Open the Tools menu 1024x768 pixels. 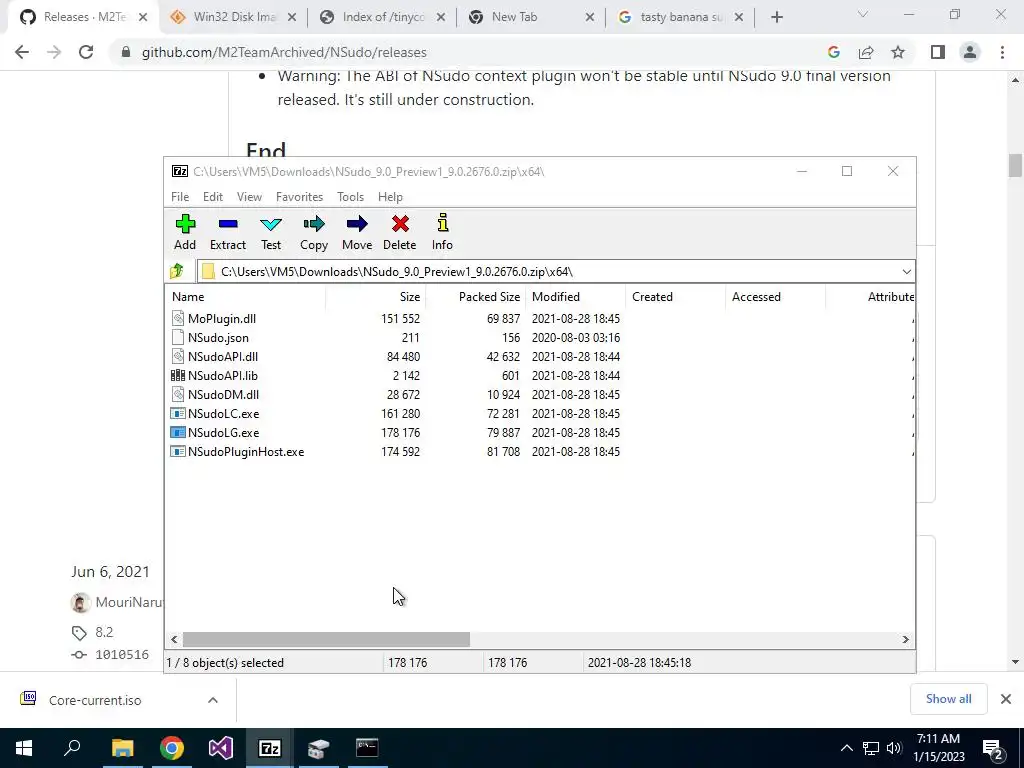click(351, 197)
